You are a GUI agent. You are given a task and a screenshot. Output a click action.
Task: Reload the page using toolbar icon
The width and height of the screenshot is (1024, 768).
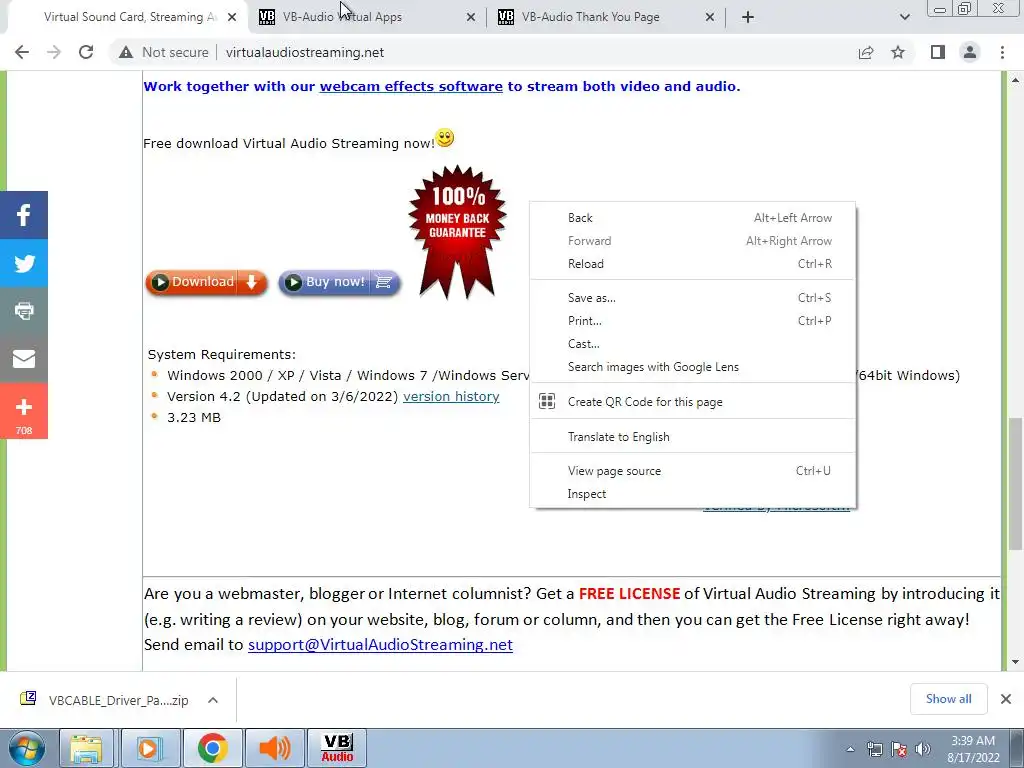[86, 52]
